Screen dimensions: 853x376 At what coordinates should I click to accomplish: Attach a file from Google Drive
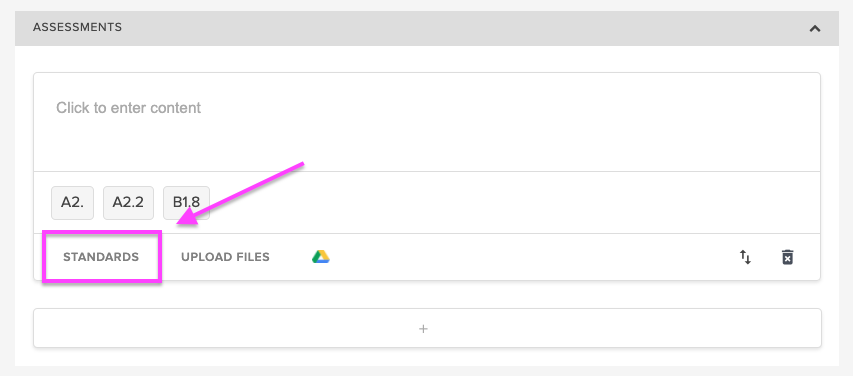[321, 257]
